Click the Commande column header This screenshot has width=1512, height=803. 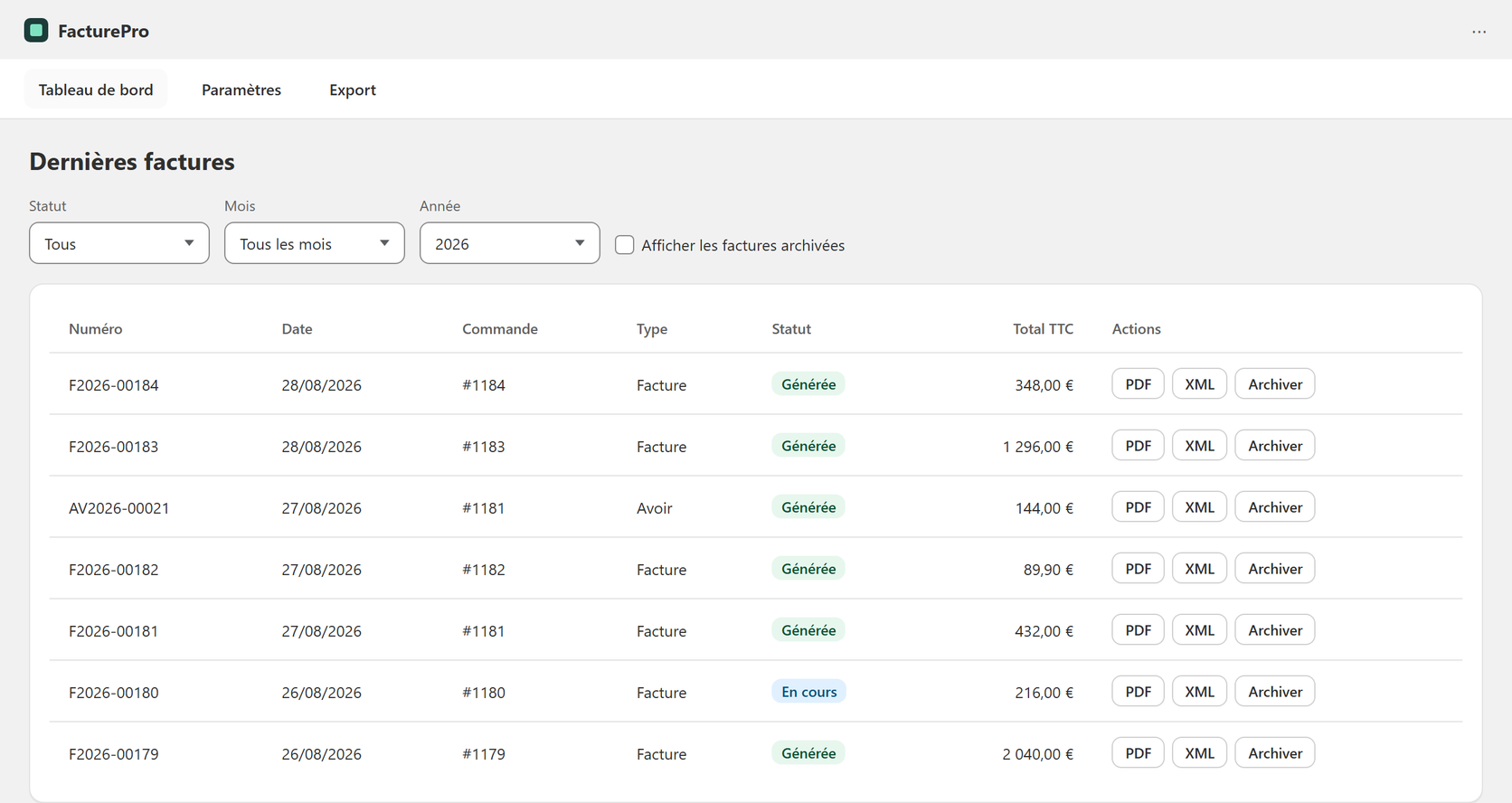click(500, 329)
